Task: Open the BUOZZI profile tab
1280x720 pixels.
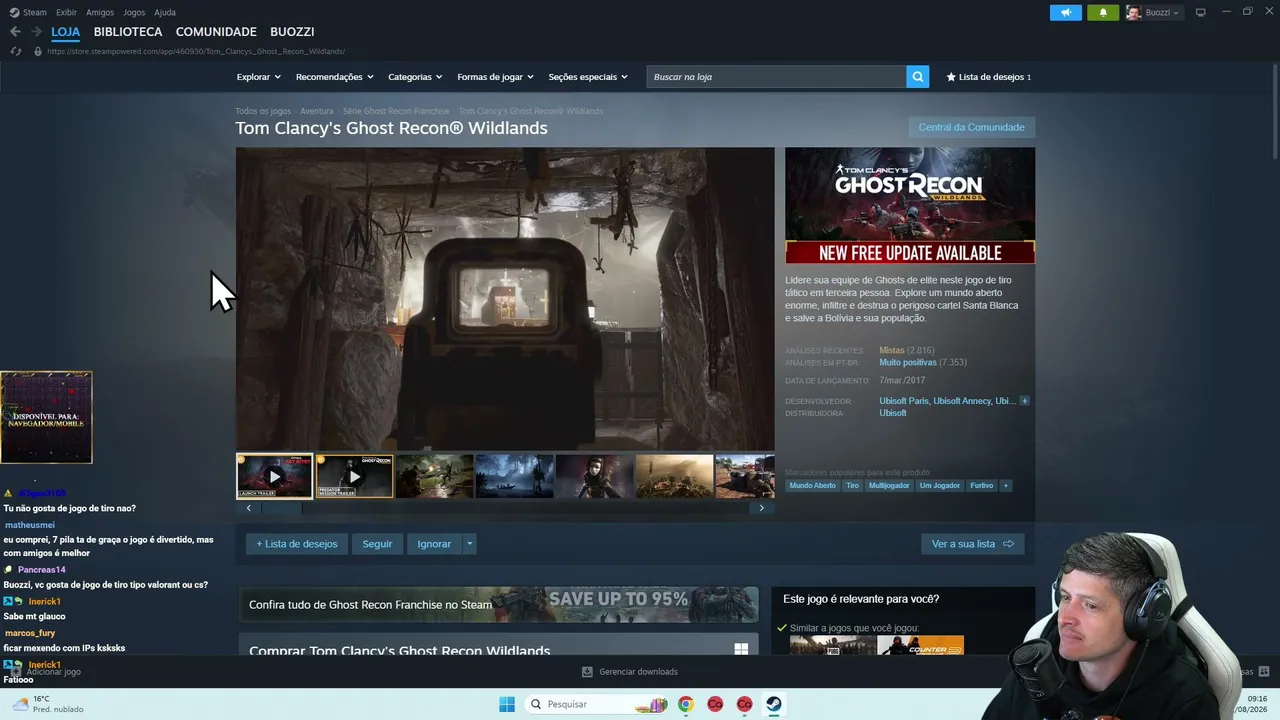Action: 292,32
